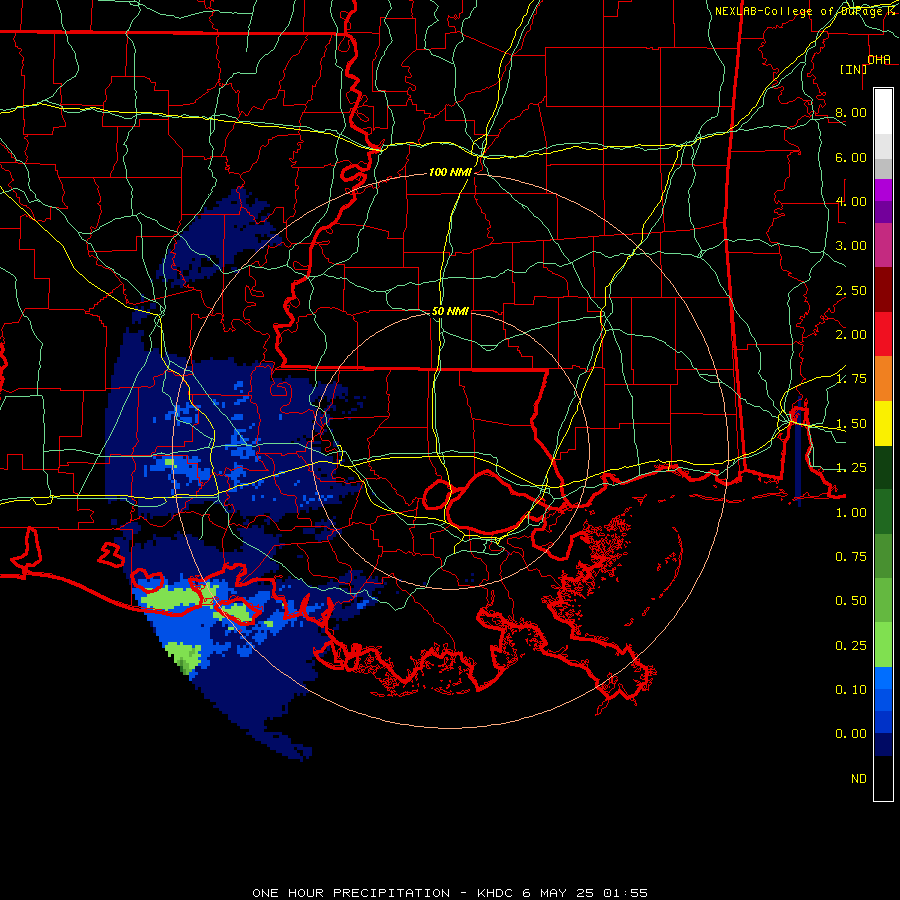The width and height of the screenshot is (900, 900).
Task: Click the 0.25 legend value
Action: (x=851, y=646)
